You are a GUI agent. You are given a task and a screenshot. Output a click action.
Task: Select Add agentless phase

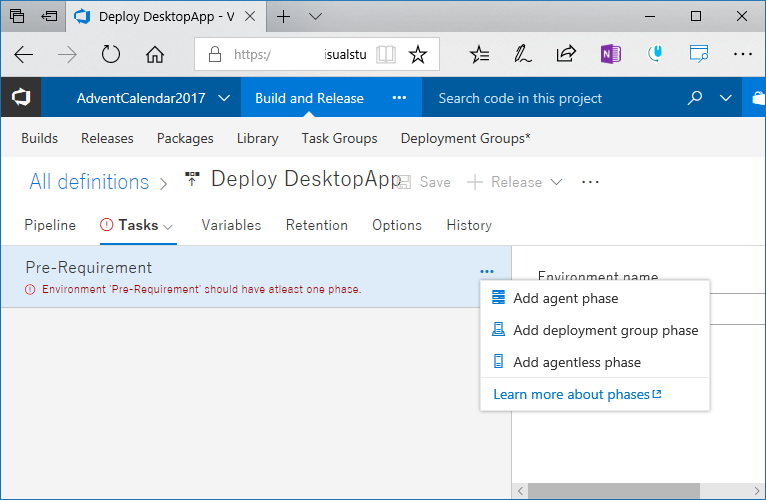576,362
